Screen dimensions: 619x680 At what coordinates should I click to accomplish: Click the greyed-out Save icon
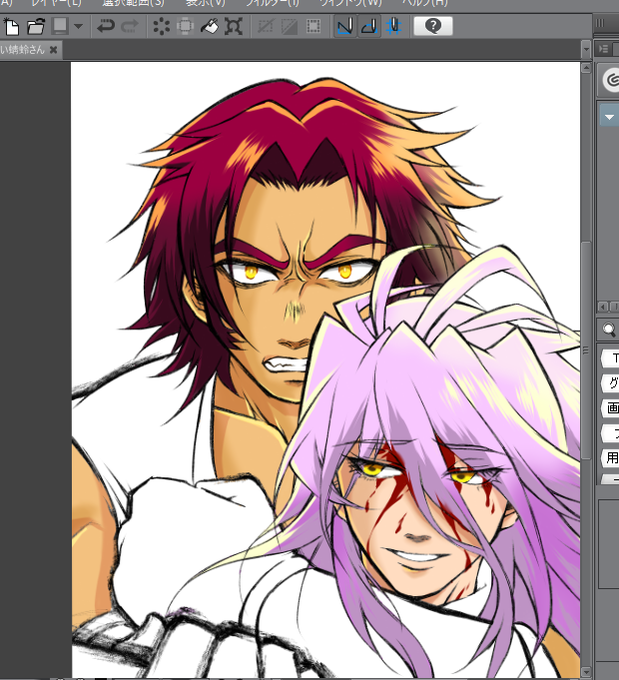point(60,26)
